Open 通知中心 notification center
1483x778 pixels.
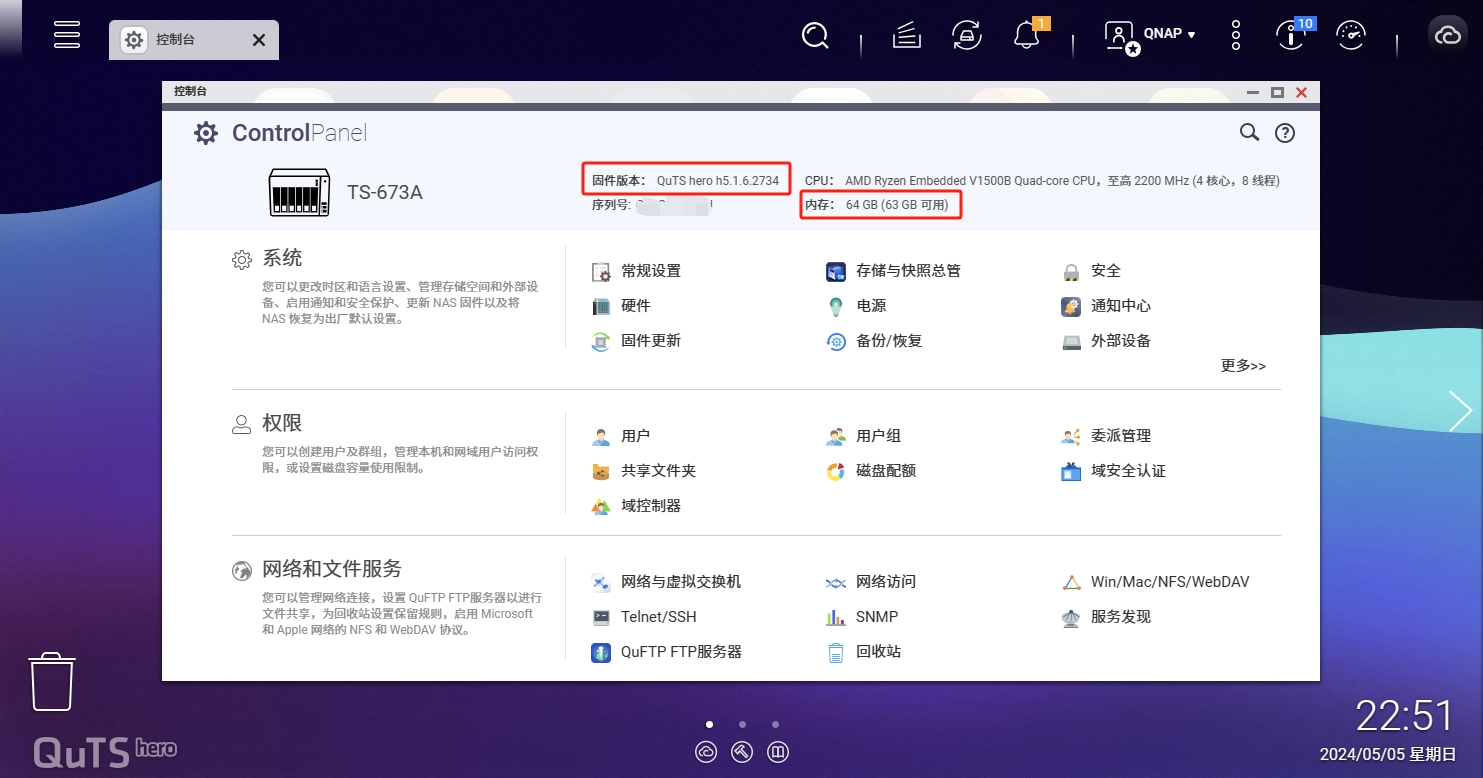[1106, 306]
